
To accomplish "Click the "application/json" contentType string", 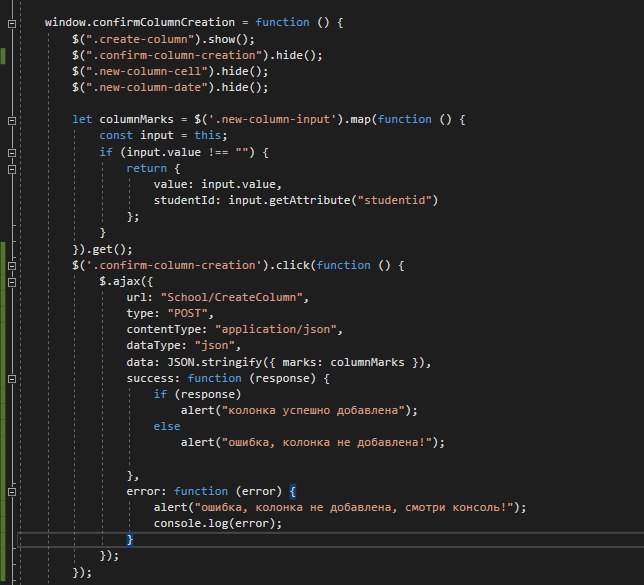I will (276, 329).
